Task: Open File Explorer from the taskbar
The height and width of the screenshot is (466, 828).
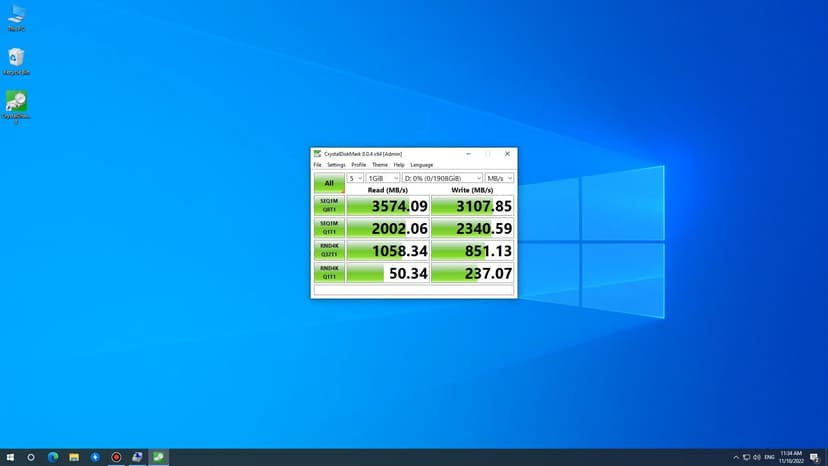Action: coord(74,457)
